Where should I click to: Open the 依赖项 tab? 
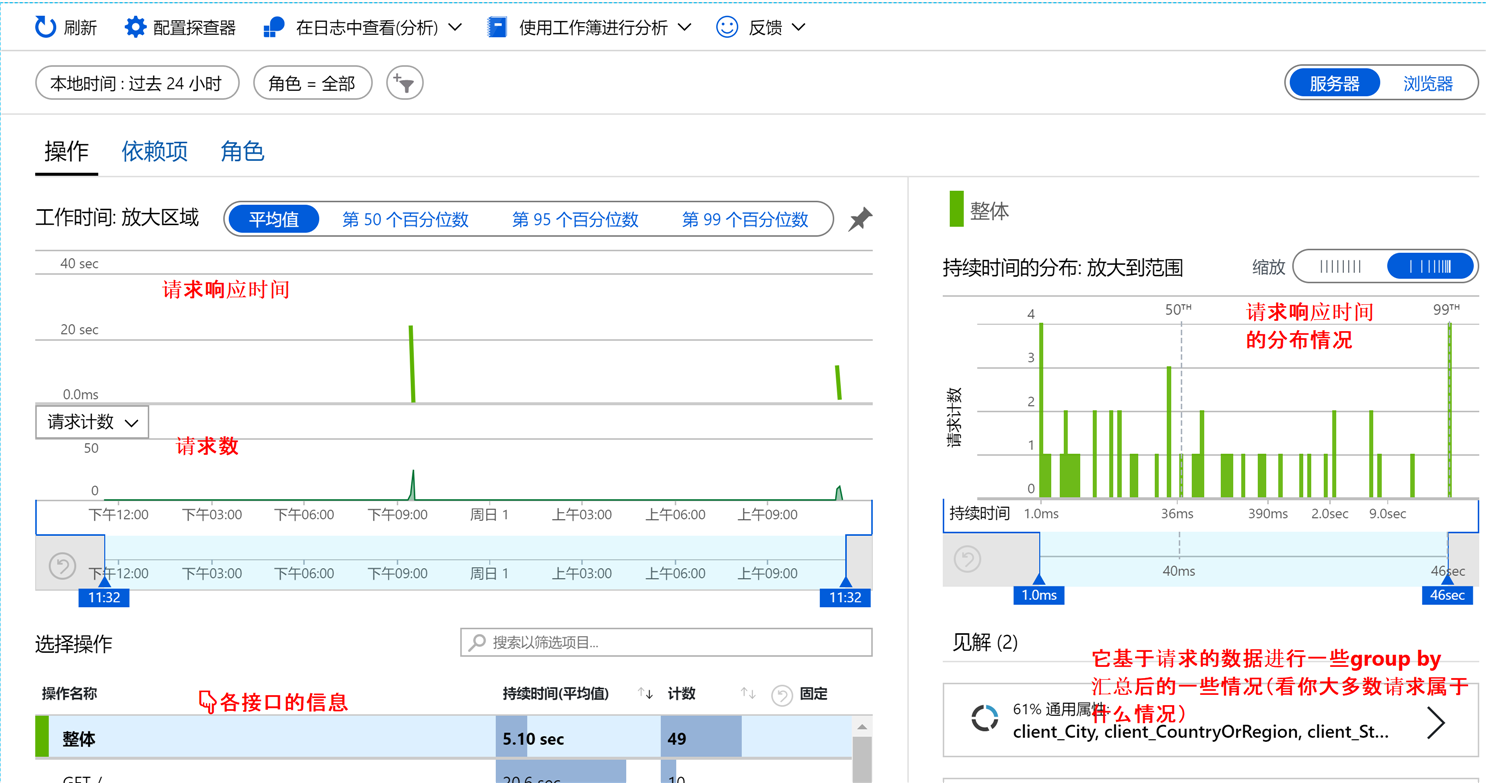155,151
